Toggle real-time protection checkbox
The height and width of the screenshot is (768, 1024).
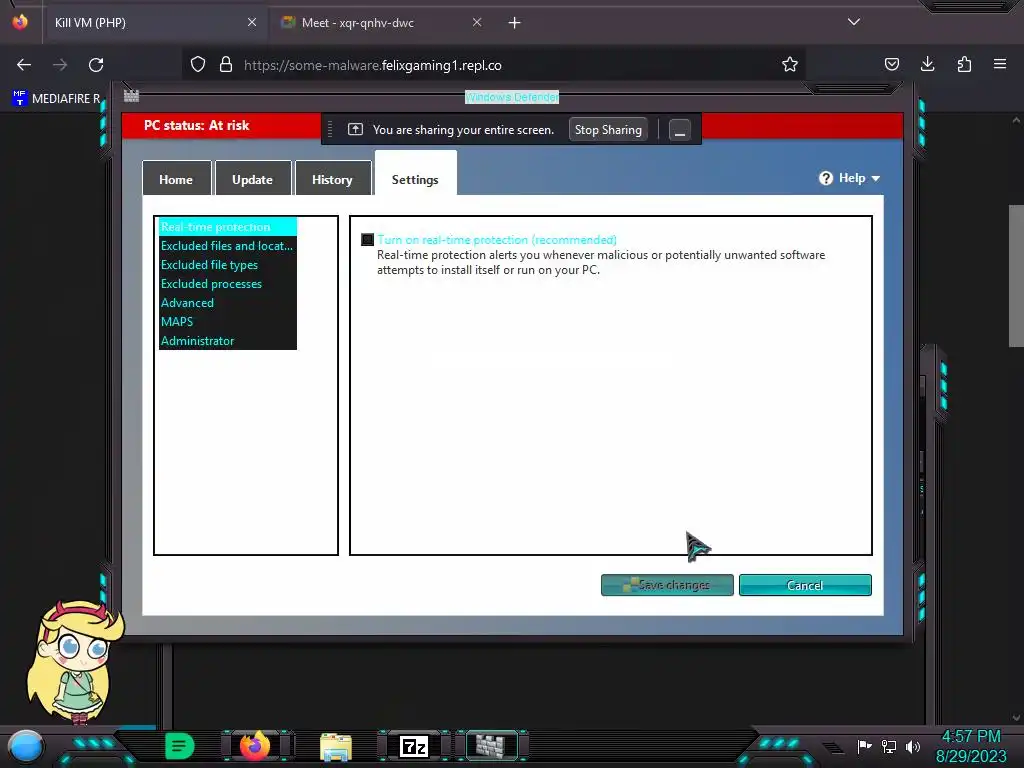tap(368, 240)
